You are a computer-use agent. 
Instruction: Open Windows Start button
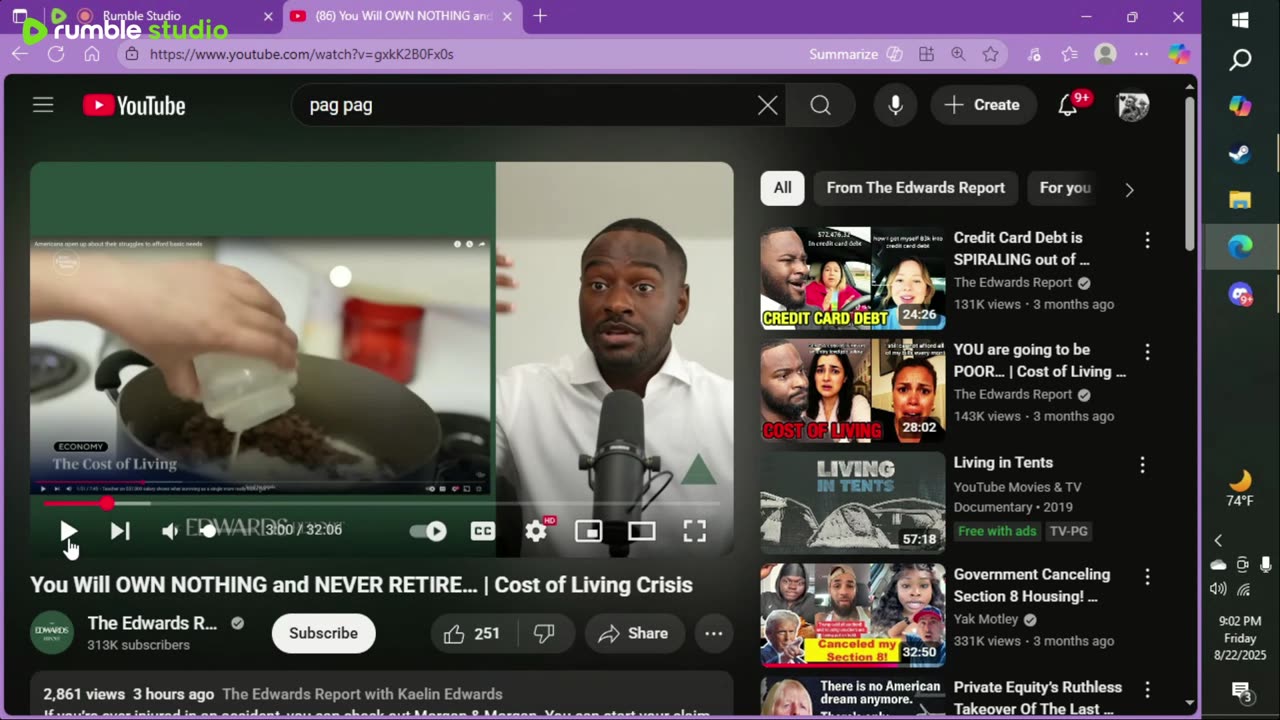coord(1240,20)
